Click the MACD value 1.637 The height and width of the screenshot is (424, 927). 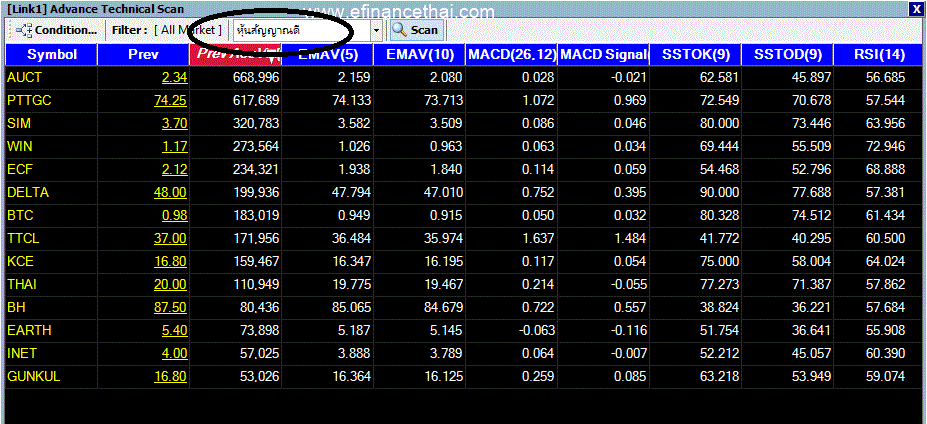tap(539, 239)
